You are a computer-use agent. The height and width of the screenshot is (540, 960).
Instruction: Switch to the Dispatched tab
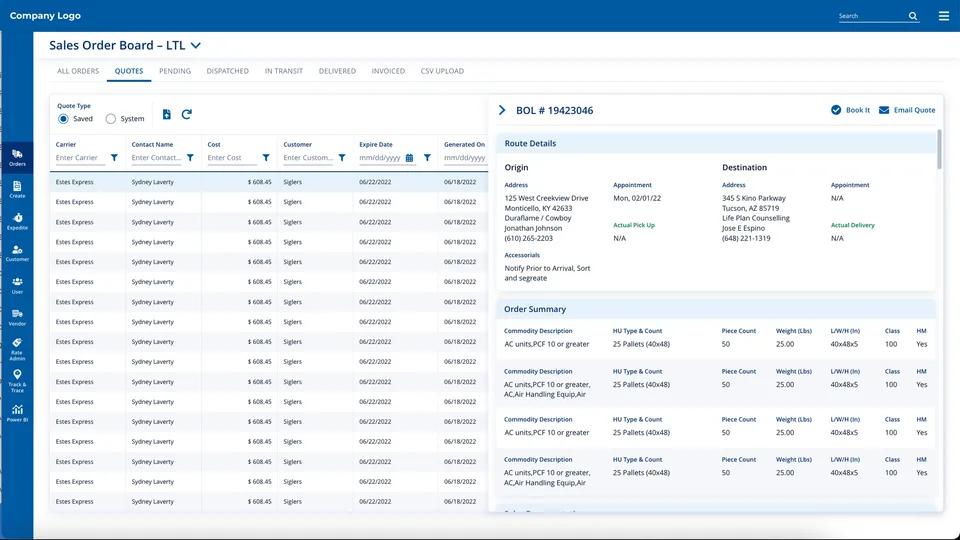(228, 71)
